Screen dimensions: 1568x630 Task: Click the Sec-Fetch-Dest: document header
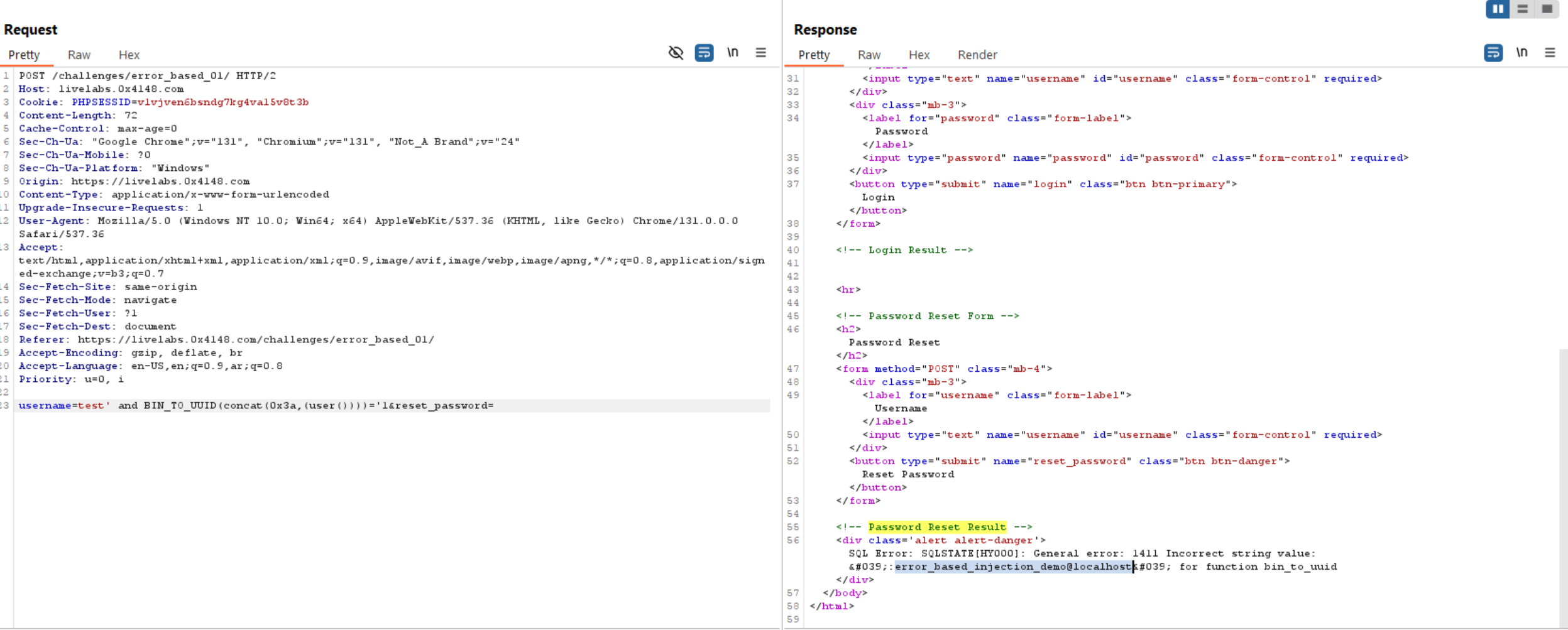(x=97, y=327)
